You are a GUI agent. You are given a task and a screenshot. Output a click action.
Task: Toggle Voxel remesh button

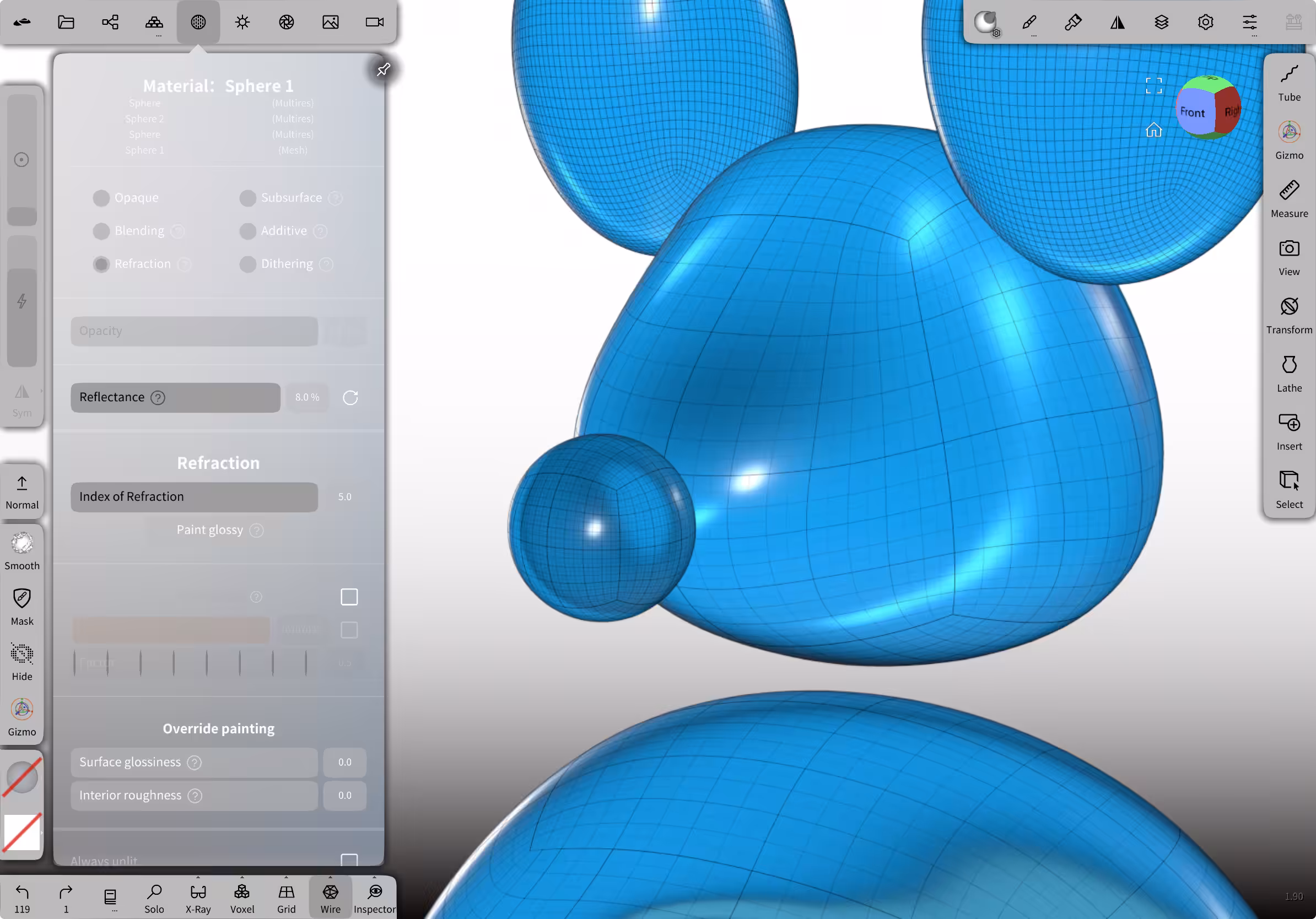click(x=242, y=898)
